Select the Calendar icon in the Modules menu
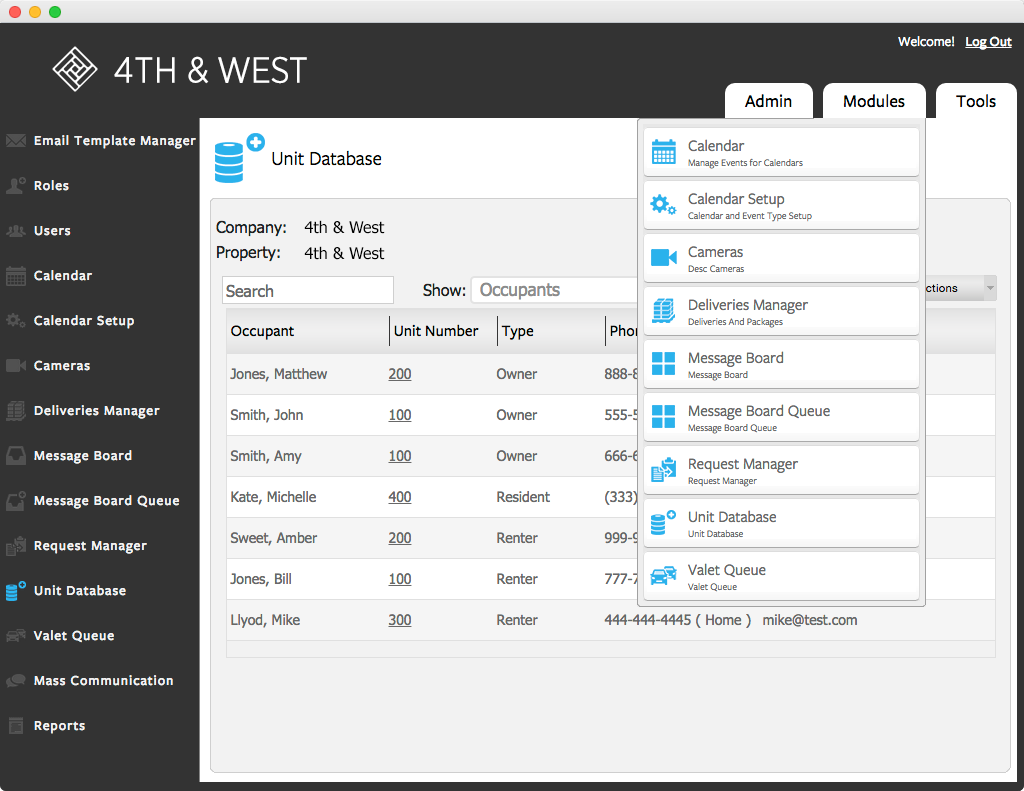Screen dimensions: 1024x791 point(663,150)
